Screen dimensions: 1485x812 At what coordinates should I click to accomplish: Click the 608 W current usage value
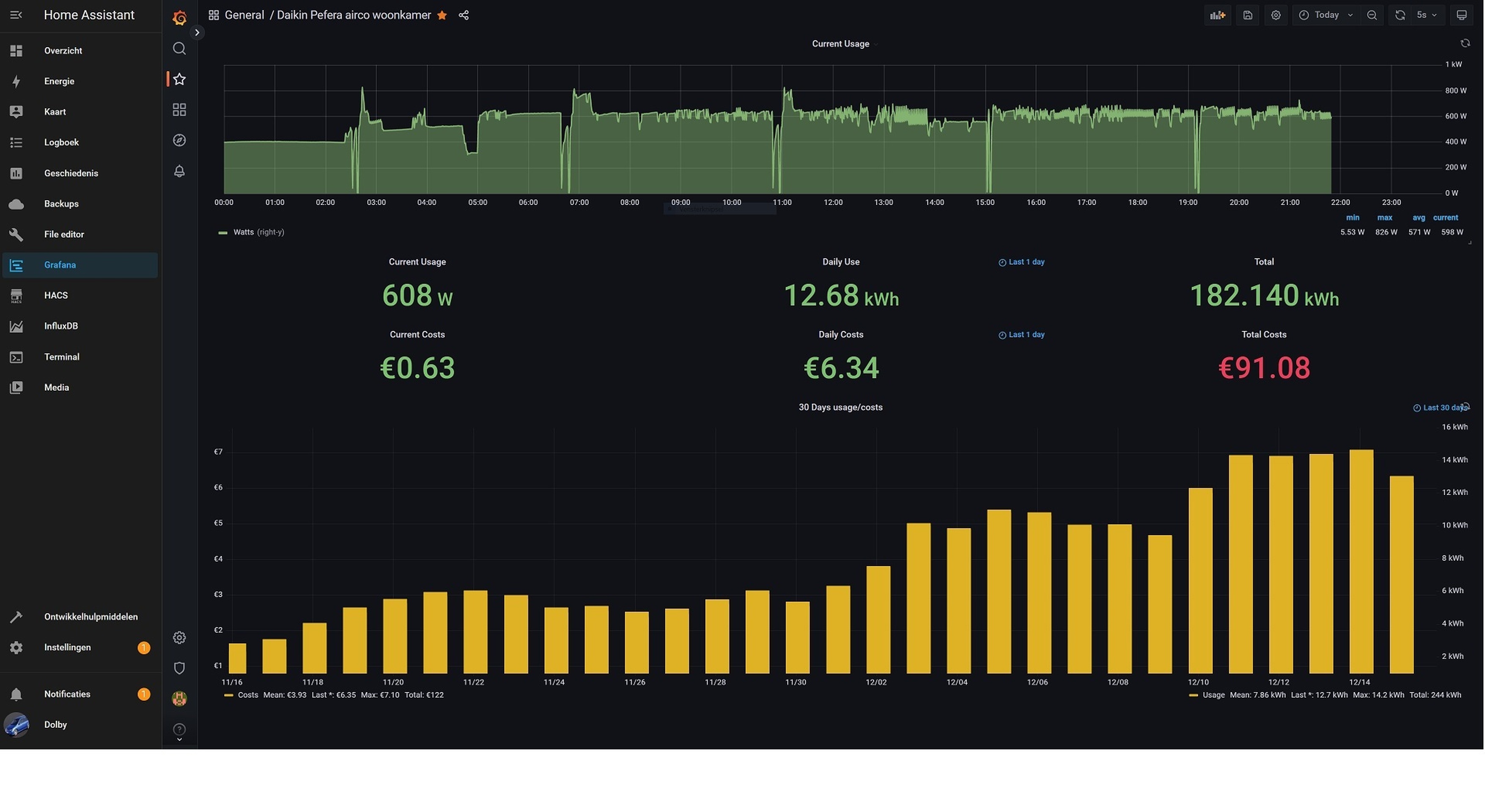tap(417, 296)
